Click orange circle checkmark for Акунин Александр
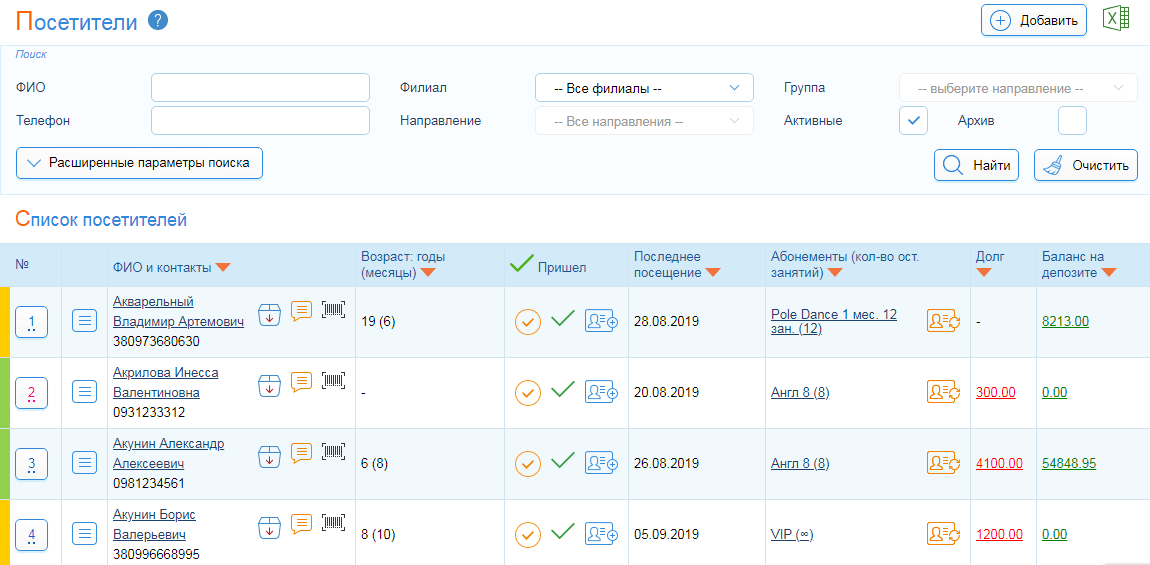 tap(528, 463)
